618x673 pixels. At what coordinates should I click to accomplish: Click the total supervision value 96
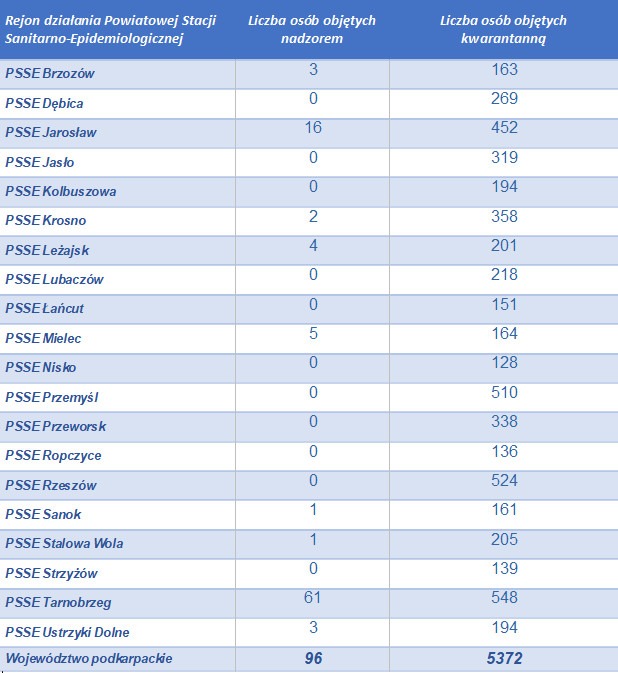(313, 658)
